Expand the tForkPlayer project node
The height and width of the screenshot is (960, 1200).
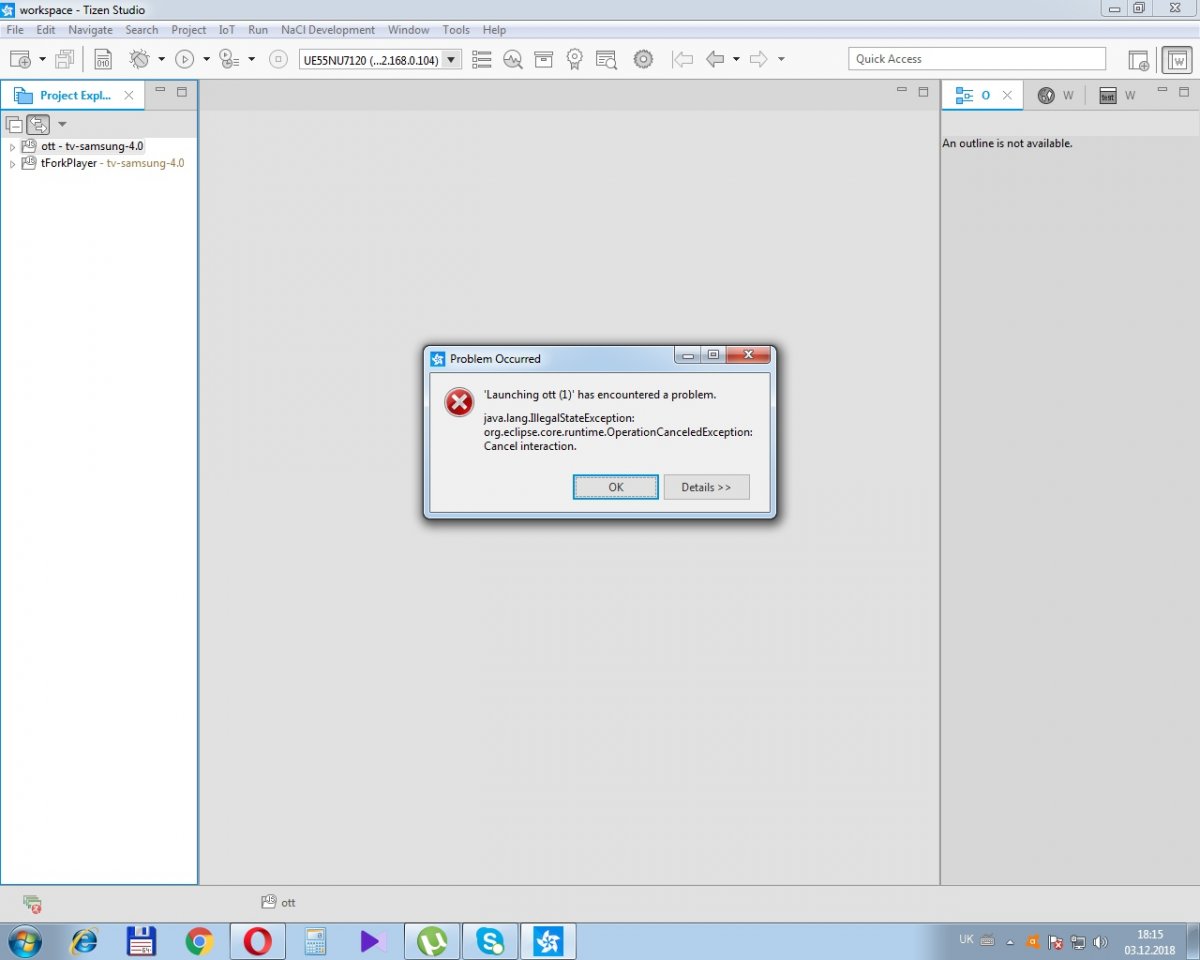(12, 164)
